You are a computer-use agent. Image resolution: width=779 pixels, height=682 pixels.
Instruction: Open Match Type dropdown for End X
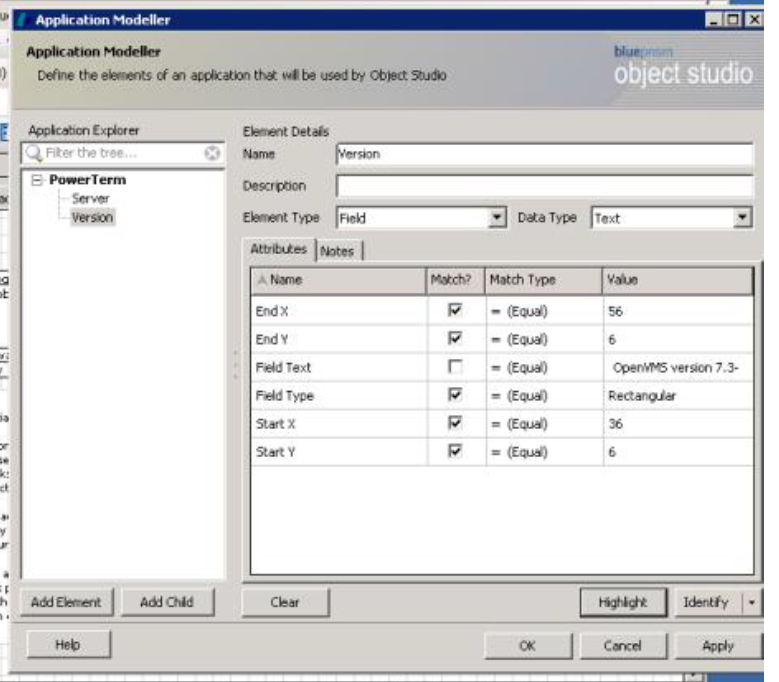544,311
